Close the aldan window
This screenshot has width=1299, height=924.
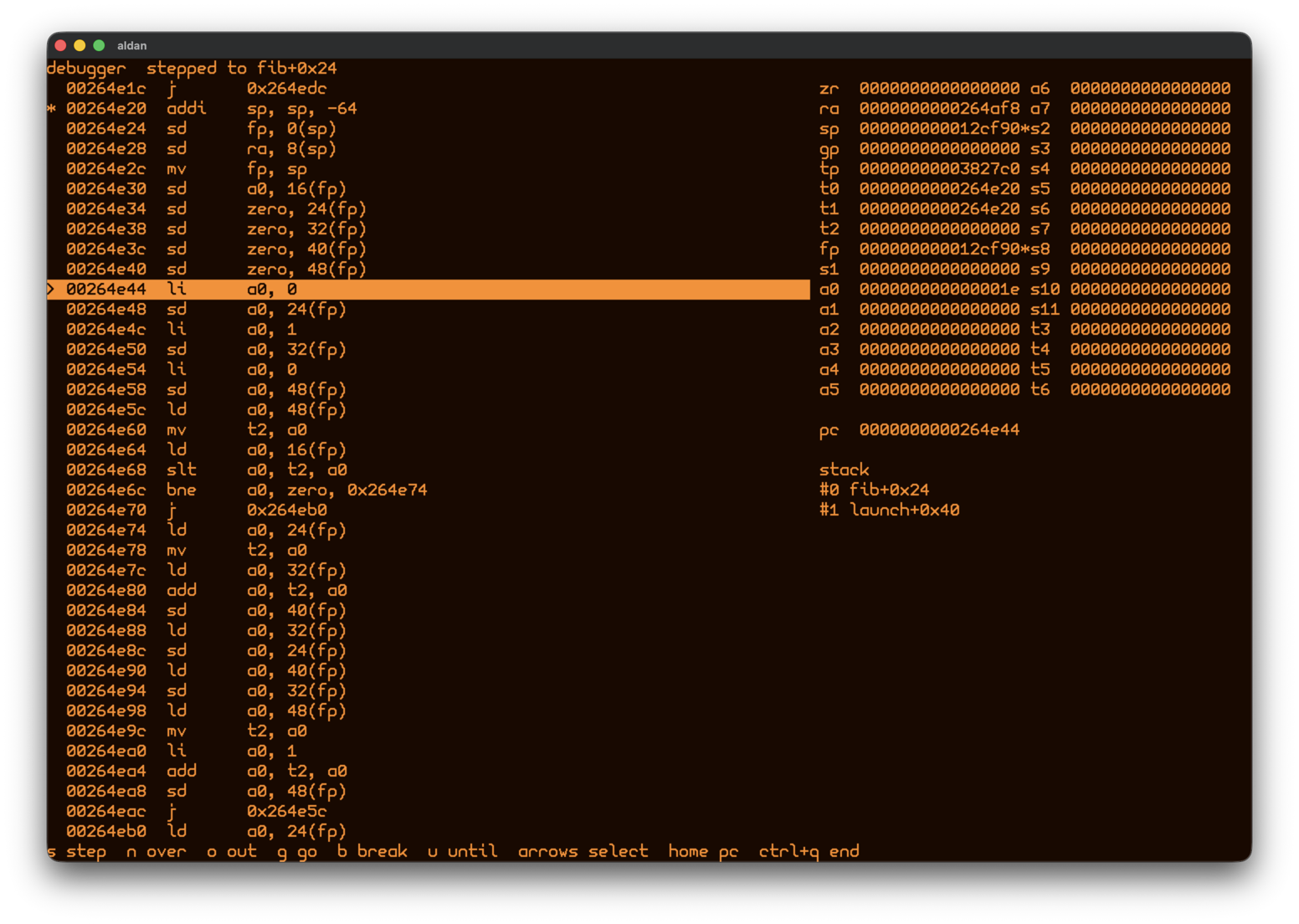[x=60, y=45]
